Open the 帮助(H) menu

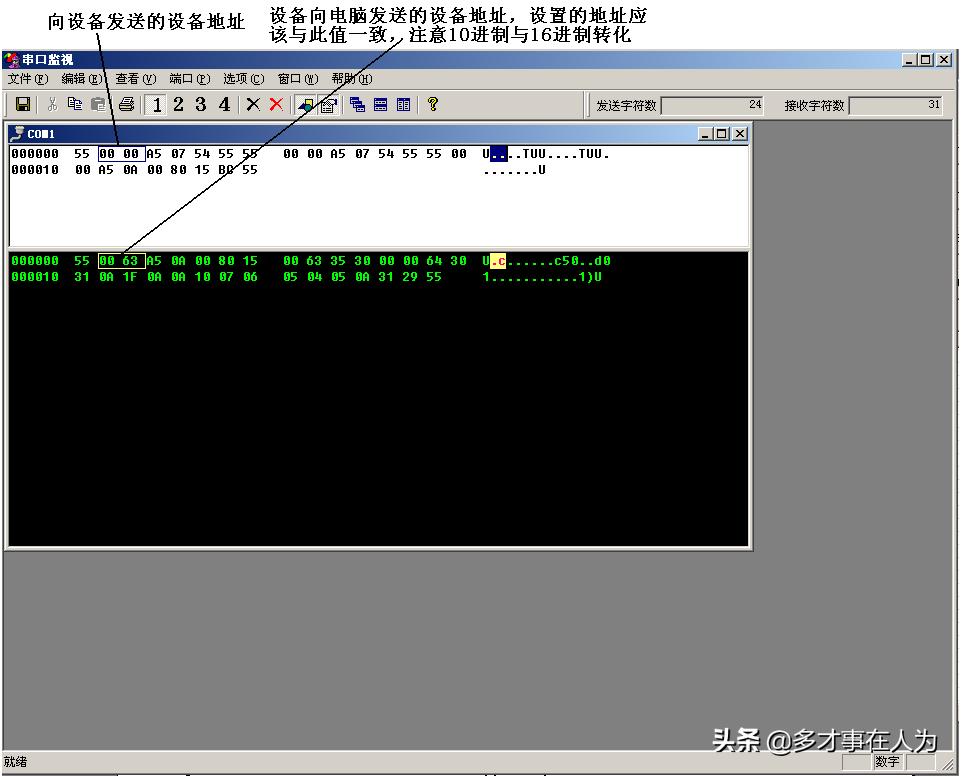click(352, 78)
